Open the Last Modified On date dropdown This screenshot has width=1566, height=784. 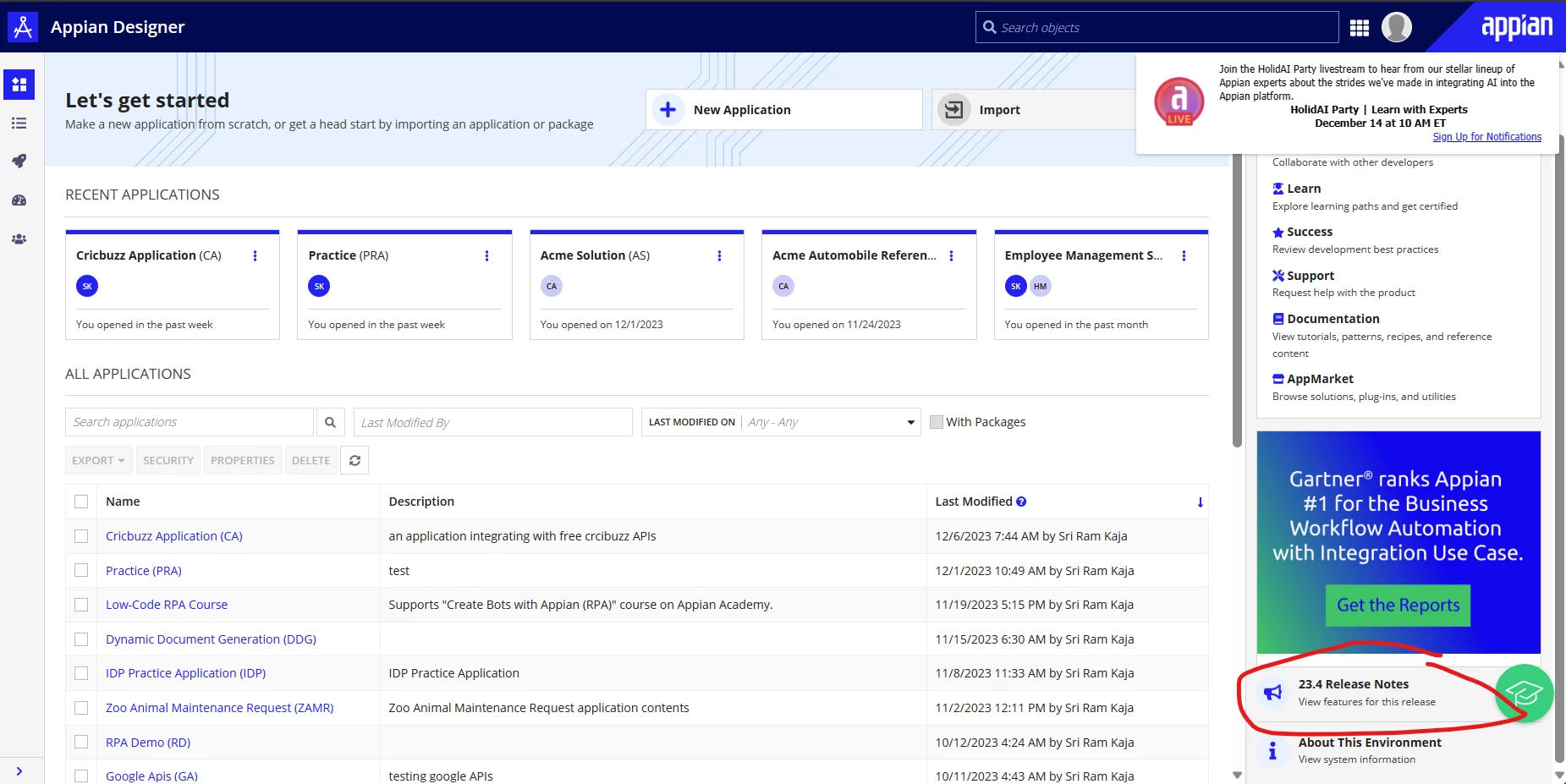(781, 422)
